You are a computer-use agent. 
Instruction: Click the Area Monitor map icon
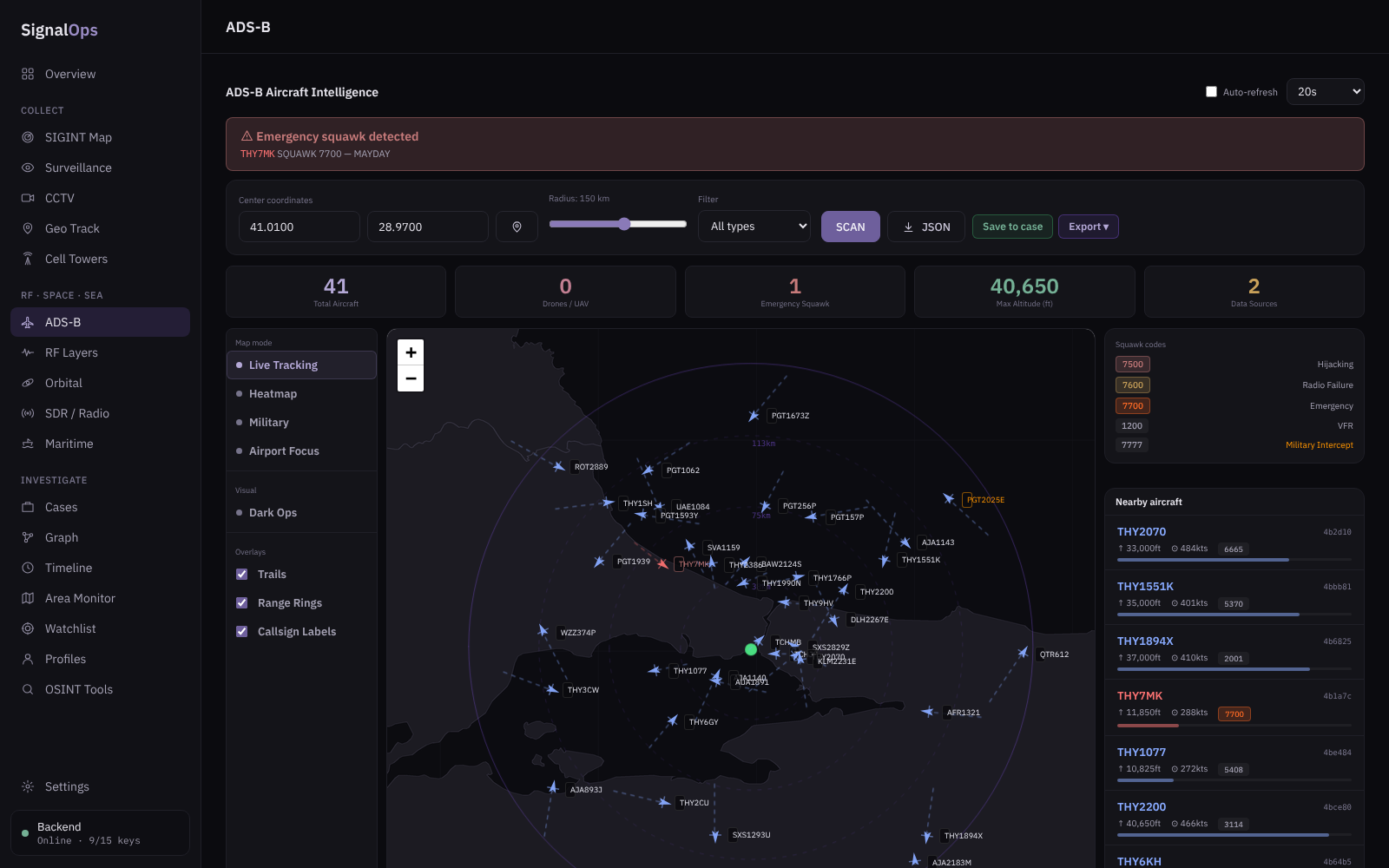[x=28, y=598]
